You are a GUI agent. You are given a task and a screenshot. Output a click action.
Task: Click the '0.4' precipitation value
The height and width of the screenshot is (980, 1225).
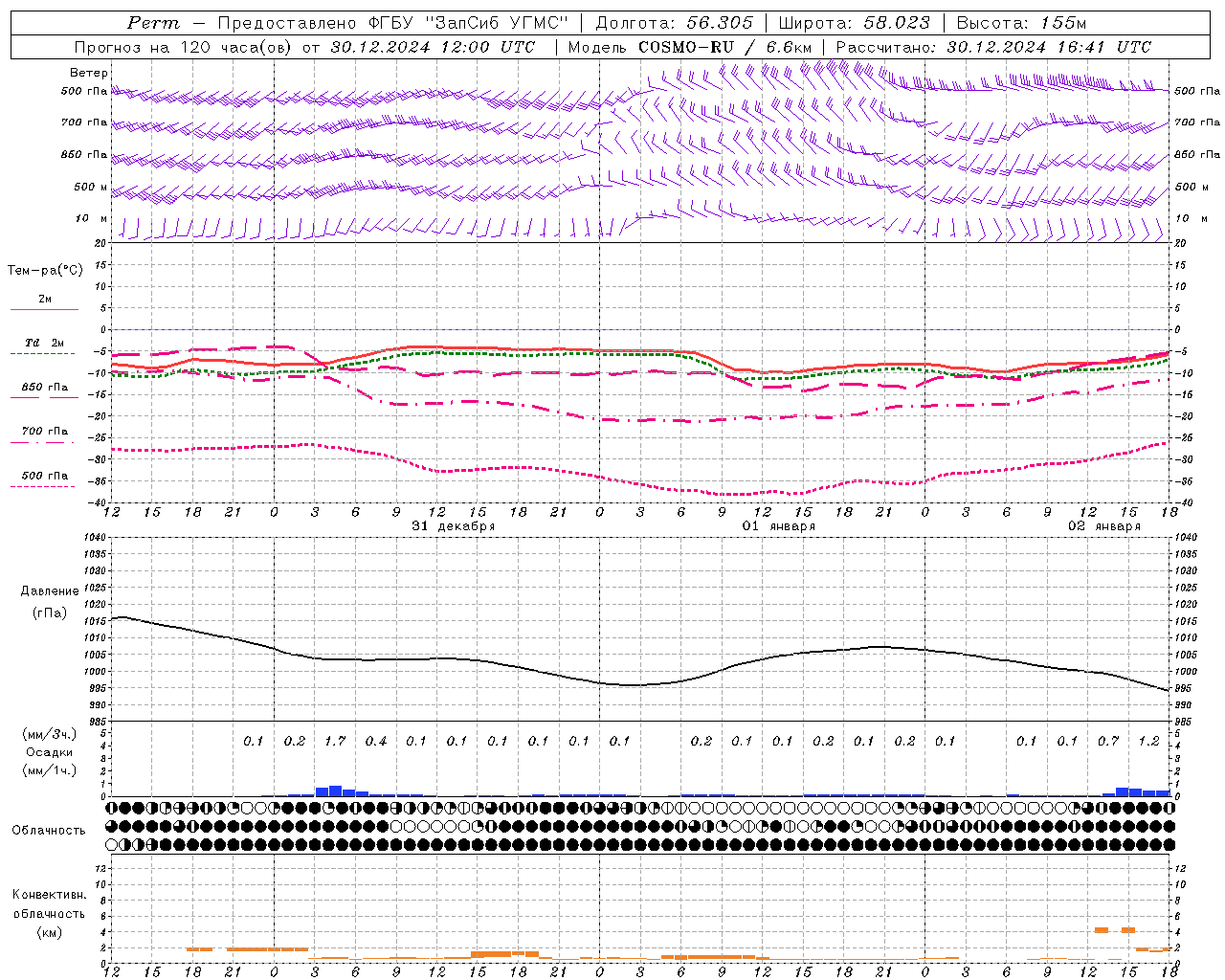[x=376, y=741]
